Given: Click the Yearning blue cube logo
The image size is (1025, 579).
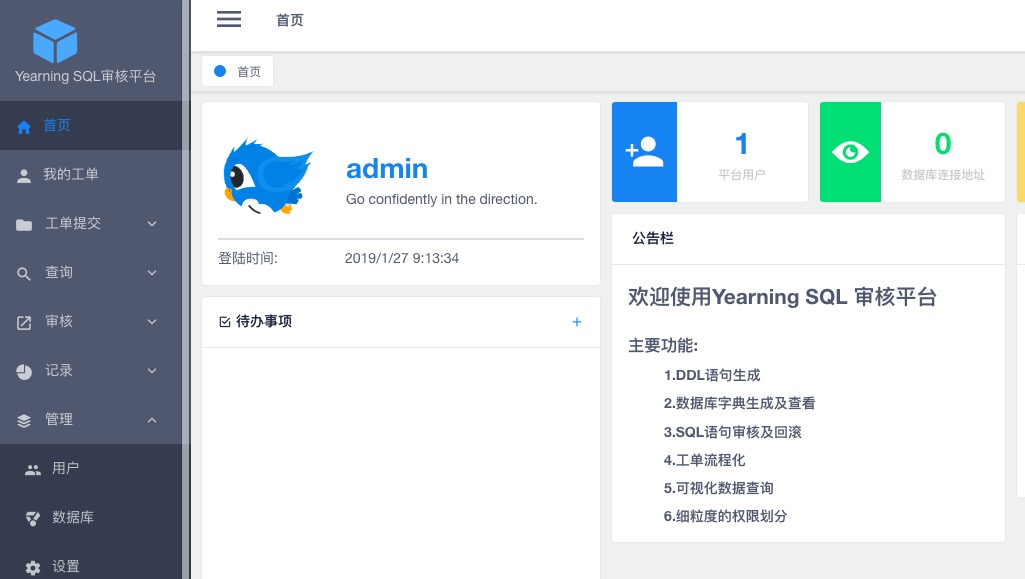Looking at the screenshot, I should click(x=55, y=41).
